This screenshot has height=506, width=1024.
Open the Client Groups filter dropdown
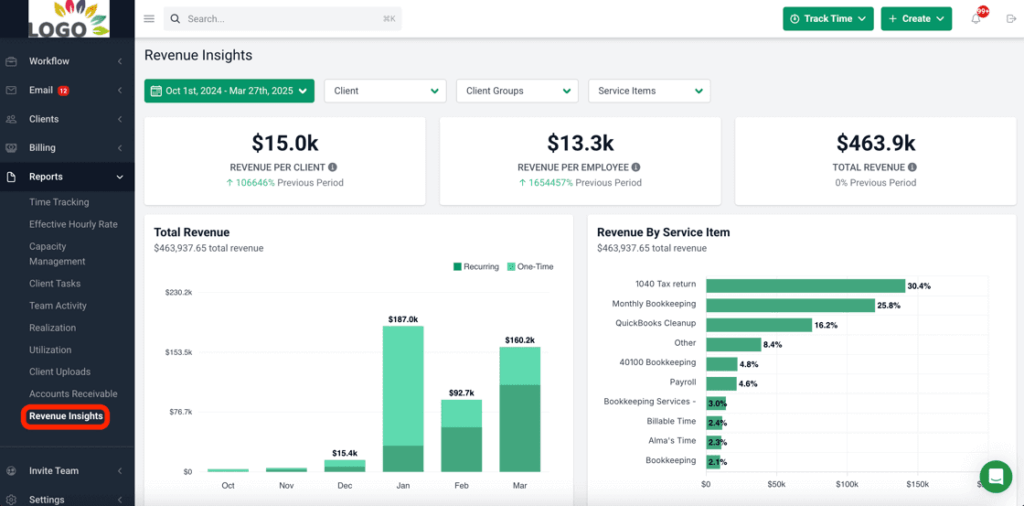point(517,91)
